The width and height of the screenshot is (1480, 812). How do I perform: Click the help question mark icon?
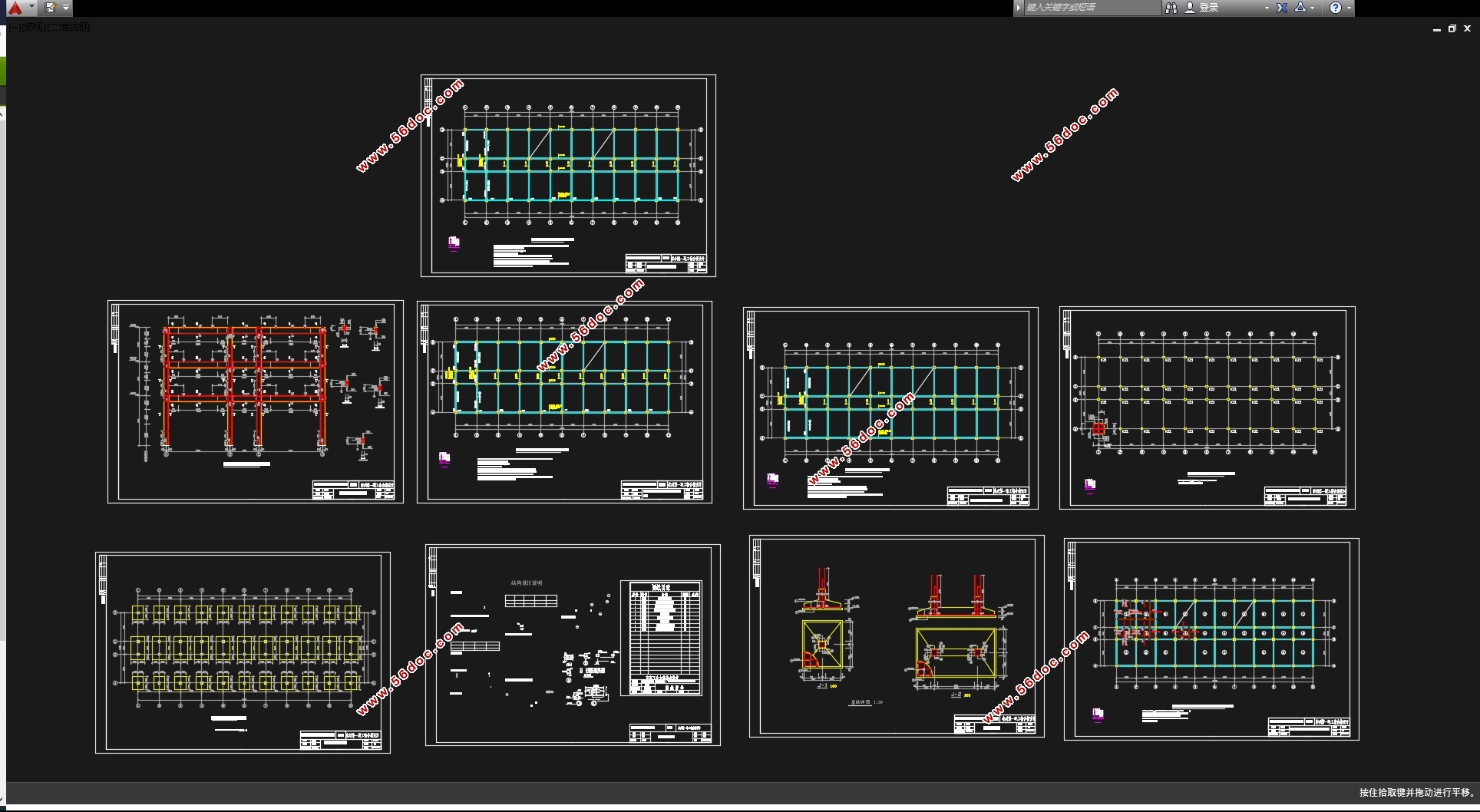coord(1336,8)
